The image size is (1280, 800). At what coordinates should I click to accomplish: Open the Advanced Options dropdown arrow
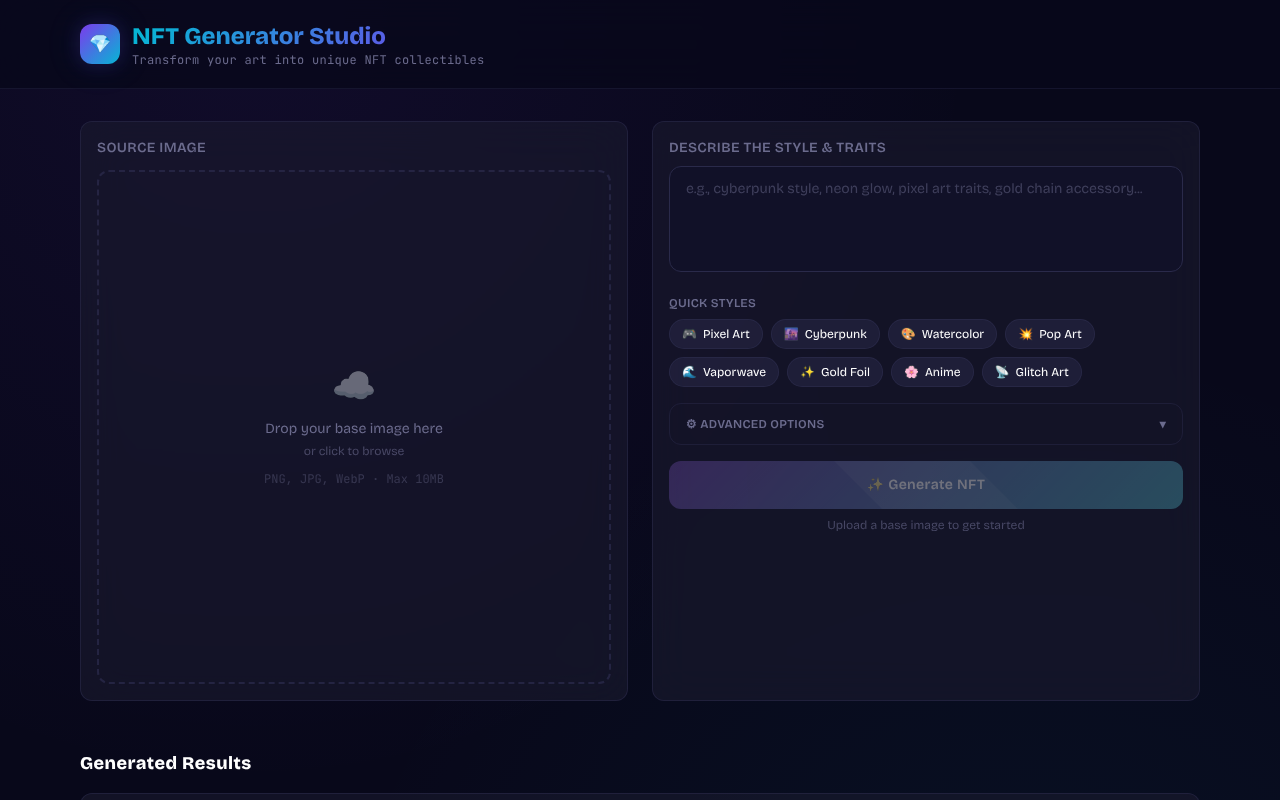pos(1163,424)
